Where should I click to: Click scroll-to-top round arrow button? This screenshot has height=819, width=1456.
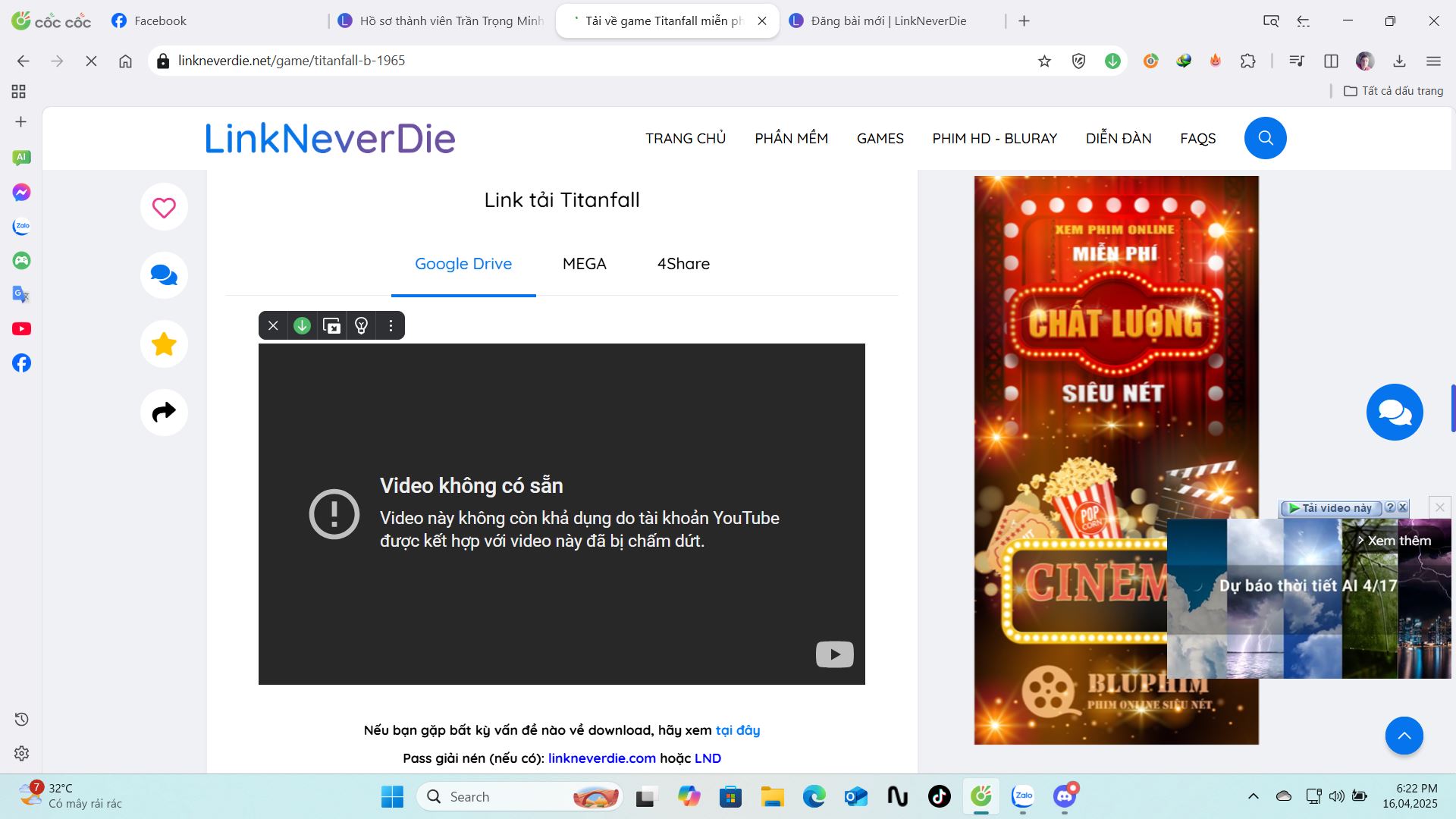1404,736
